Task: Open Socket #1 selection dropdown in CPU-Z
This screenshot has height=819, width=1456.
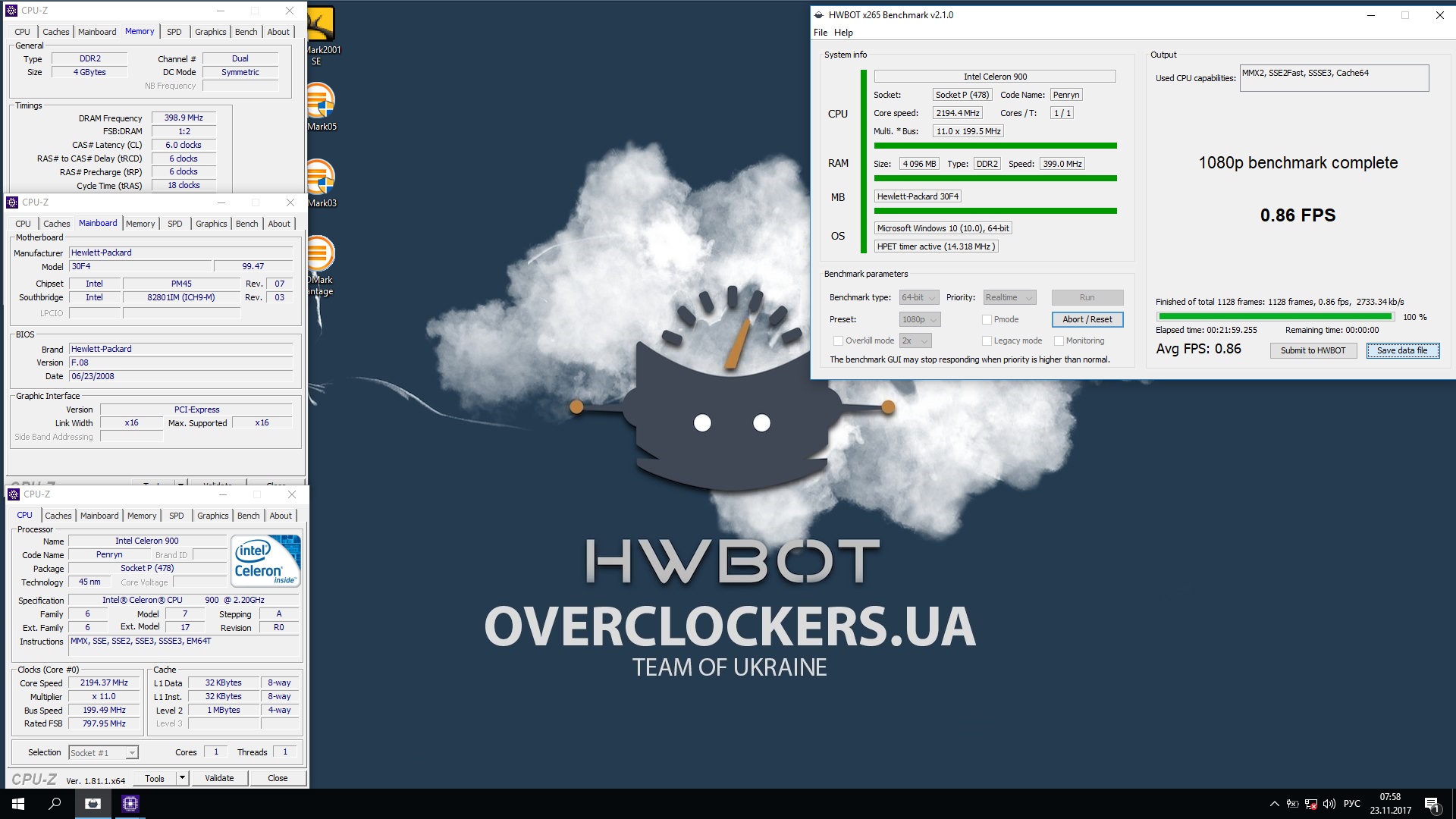Action: pyautogui.click(x=103, y=753)
